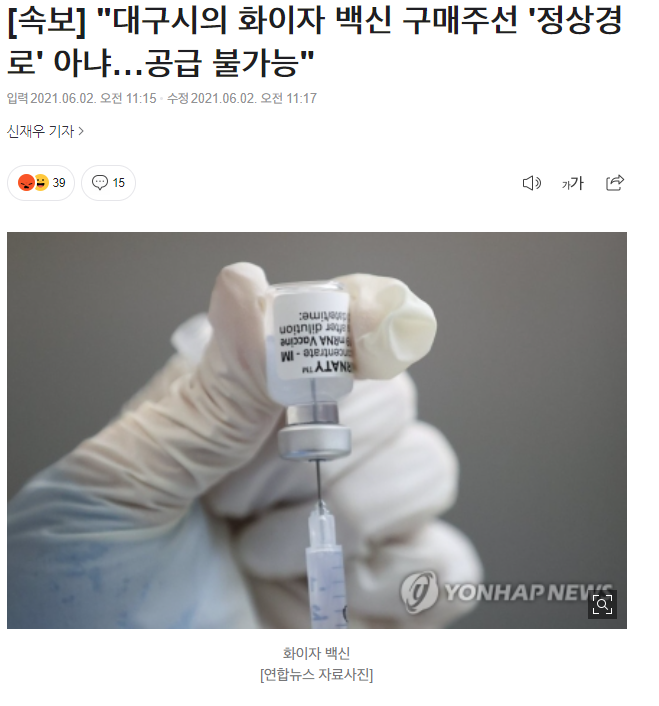The height and width of the screenshot is (706, 659).
Task: Click the [연합뉴스 자료사진] credit text
Action: pos(316,674)
